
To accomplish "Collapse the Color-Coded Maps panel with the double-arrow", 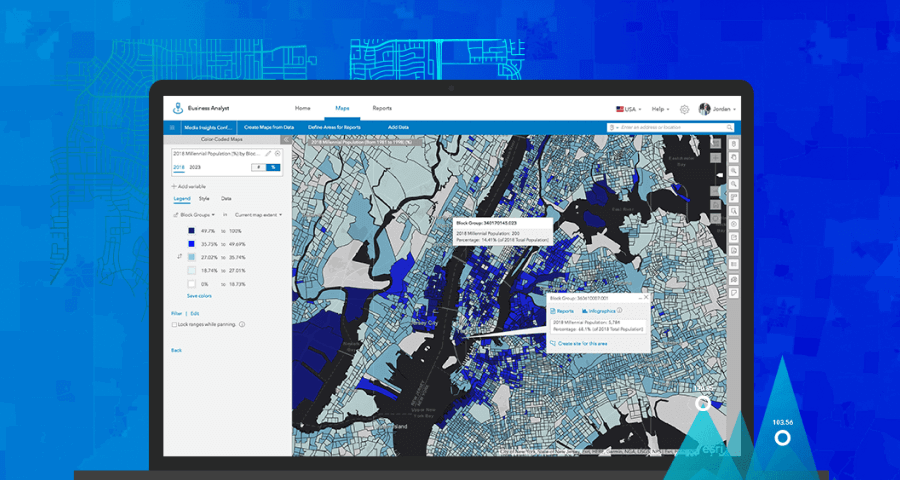I will [285, 140].
